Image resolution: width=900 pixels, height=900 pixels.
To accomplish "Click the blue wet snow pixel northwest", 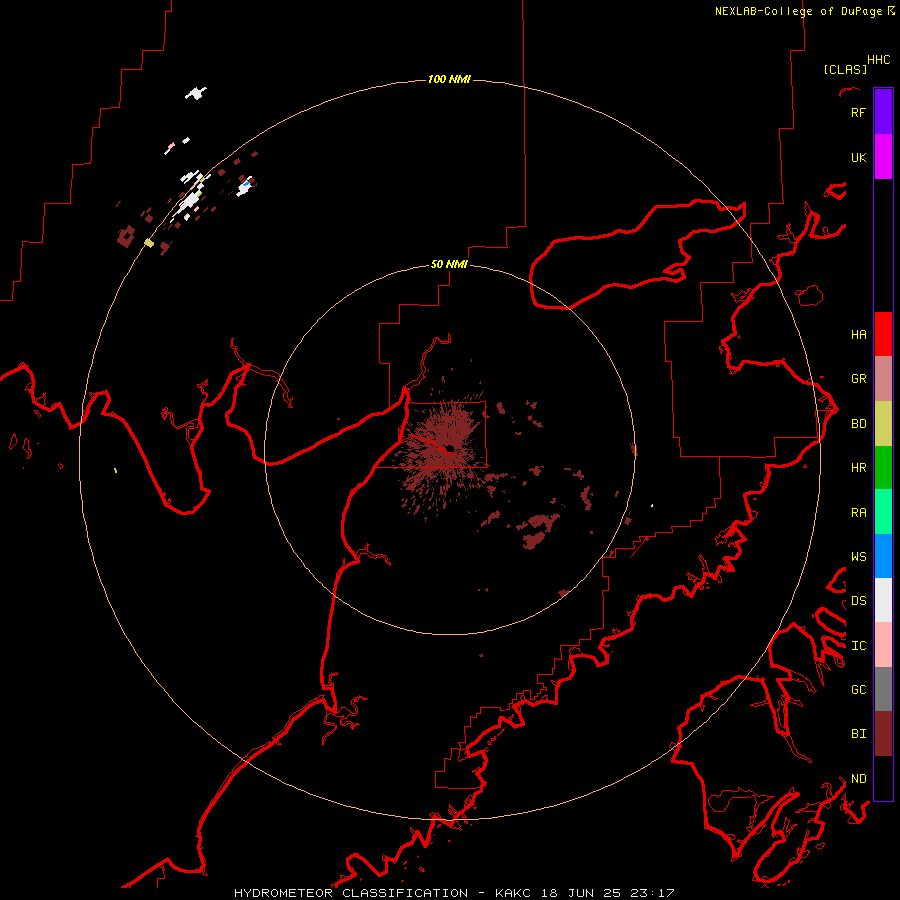I will pyautogui.click(x=247, y=184).
